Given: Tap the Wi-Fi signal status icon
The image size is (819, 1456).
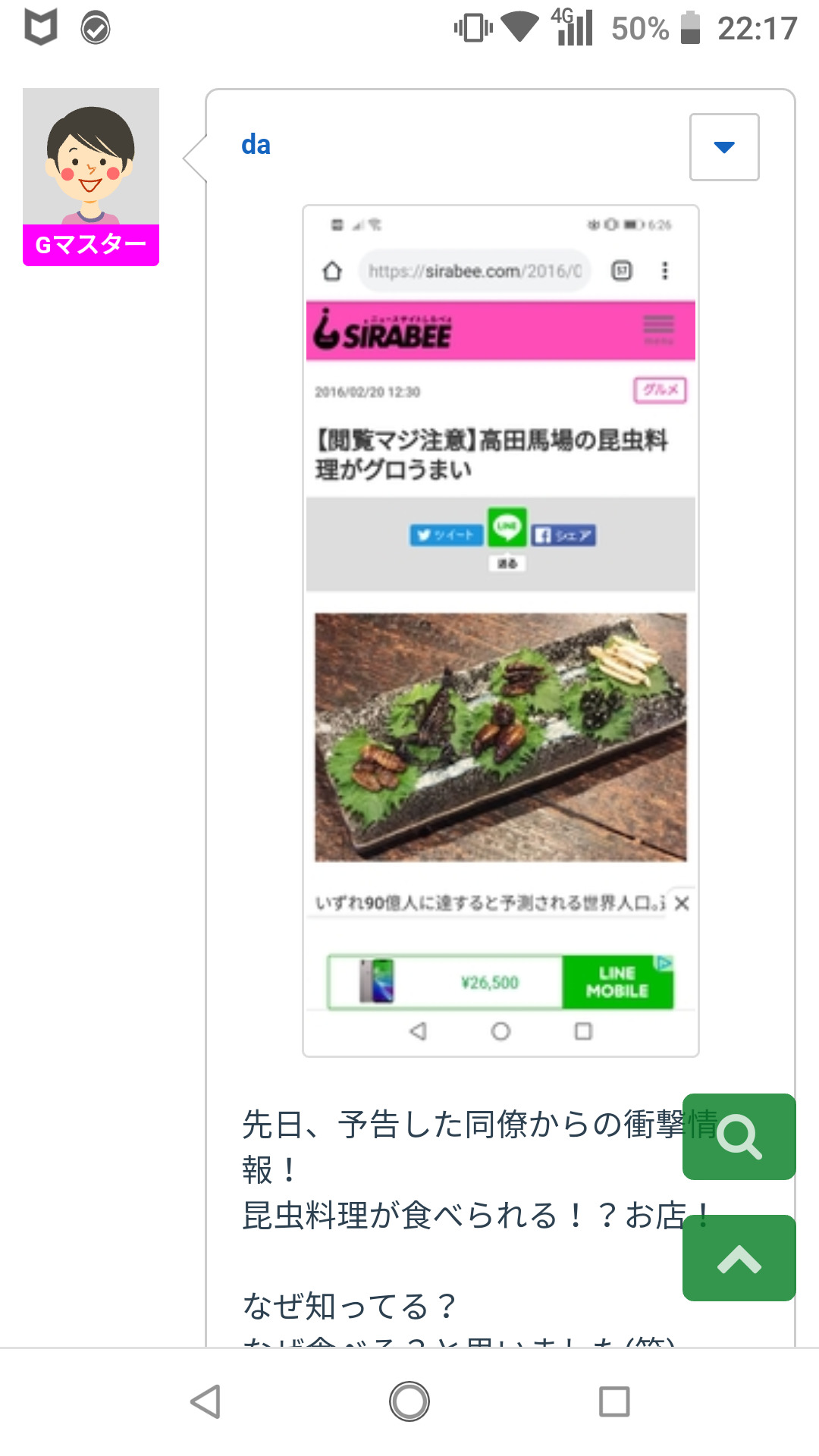Looking at the screenshot, I should pos(519,28).
